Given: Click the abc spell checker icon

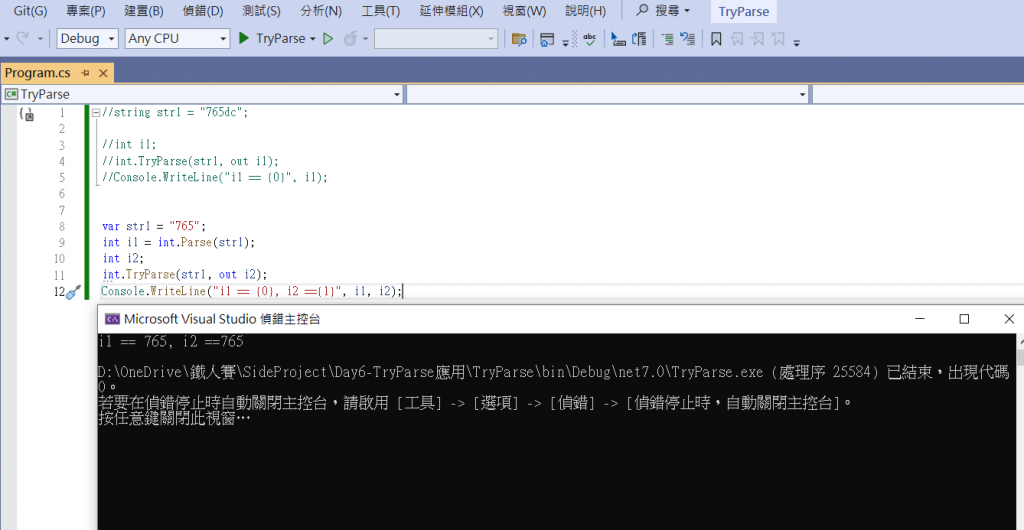Looking at the screenshot, I should [590, 39].
